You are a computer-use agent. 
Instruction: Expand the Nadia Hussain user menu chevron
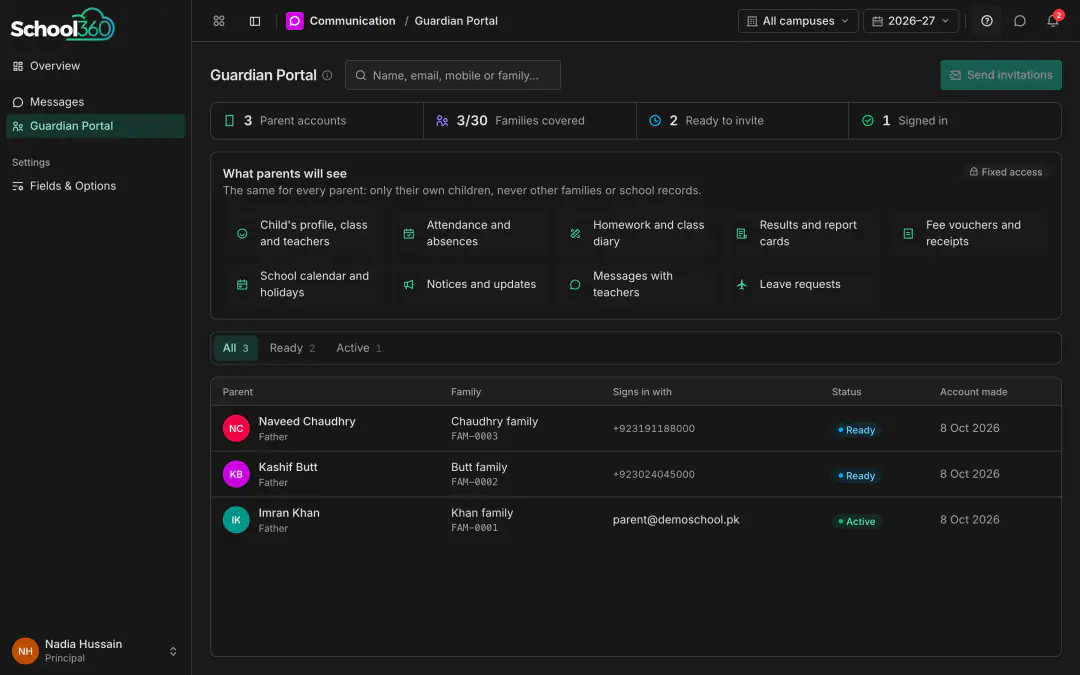[x=173, y=651]
